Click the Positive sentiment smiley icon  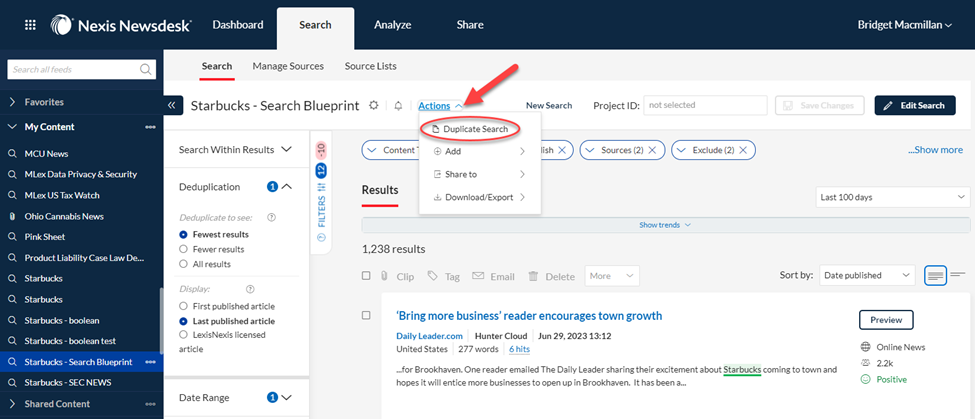pyautogui.click(x=865, y=379)
